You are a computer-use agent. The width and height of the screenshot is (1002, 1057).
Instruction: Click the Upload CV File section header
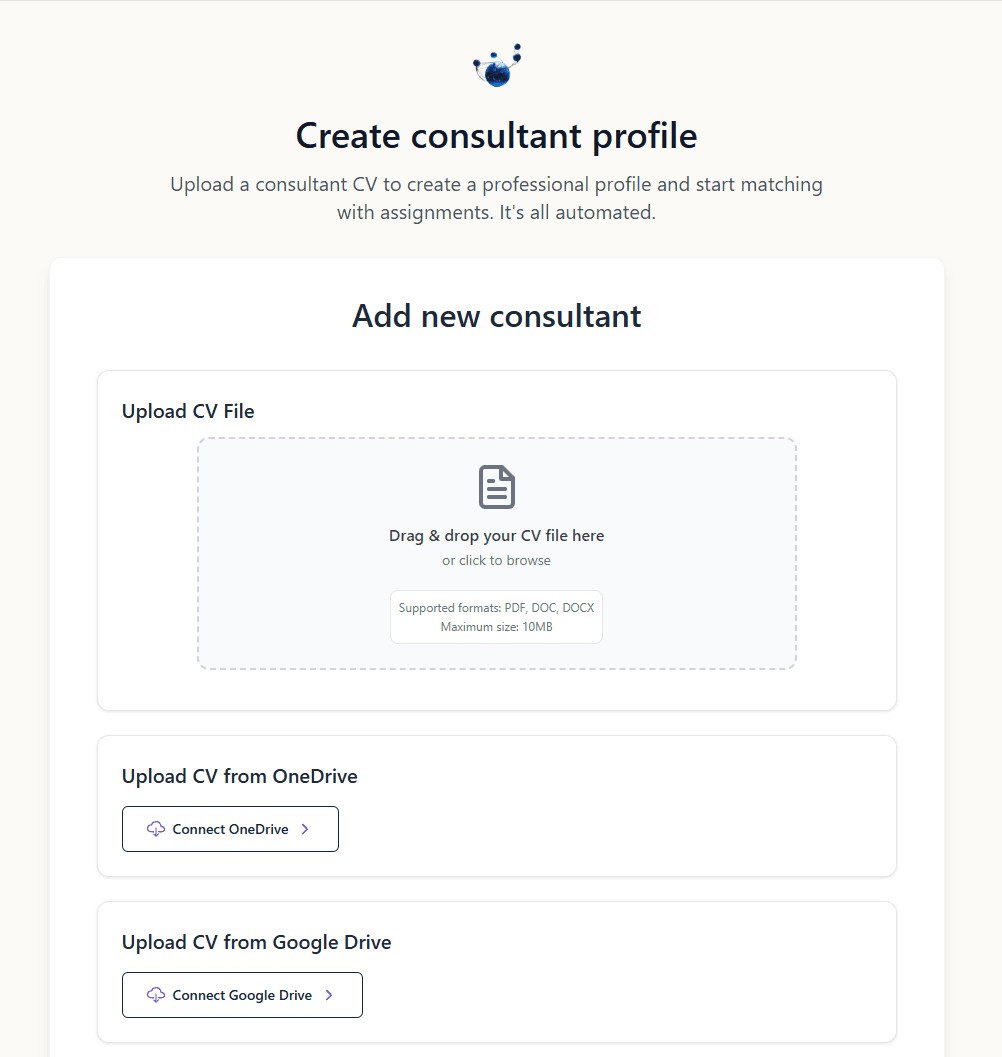coord(187,411)
